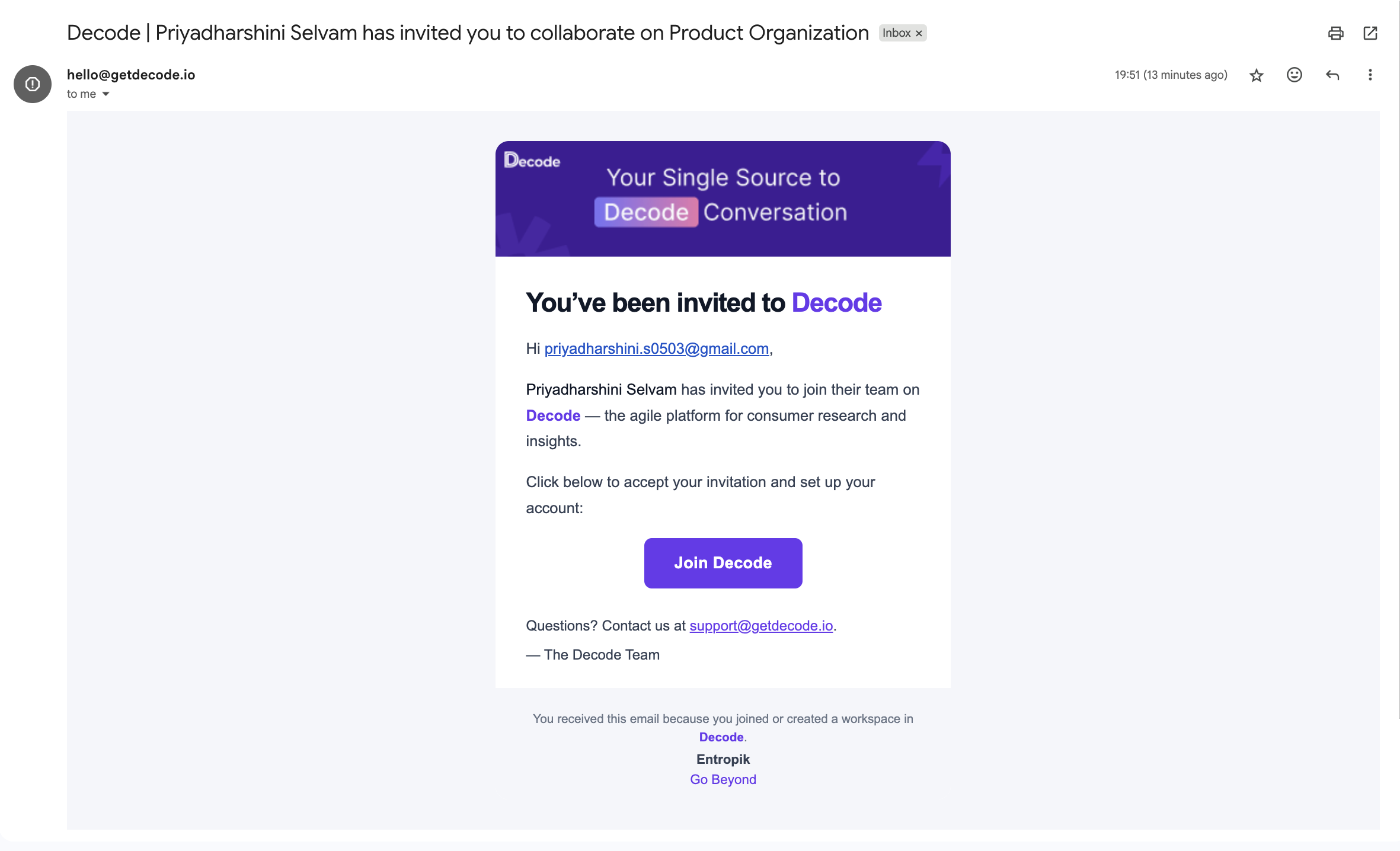
Task: Remove the Inbox label
Action: (x=919, y=33)
